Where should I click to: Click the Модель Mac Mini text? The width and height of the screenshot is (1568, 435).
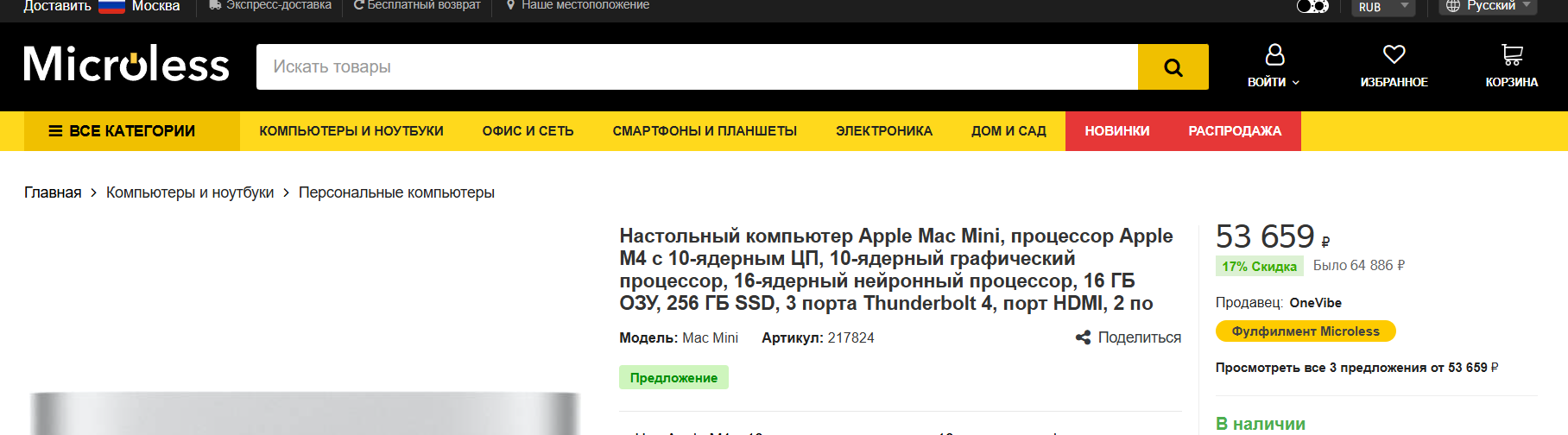click(x=679, y=337)
